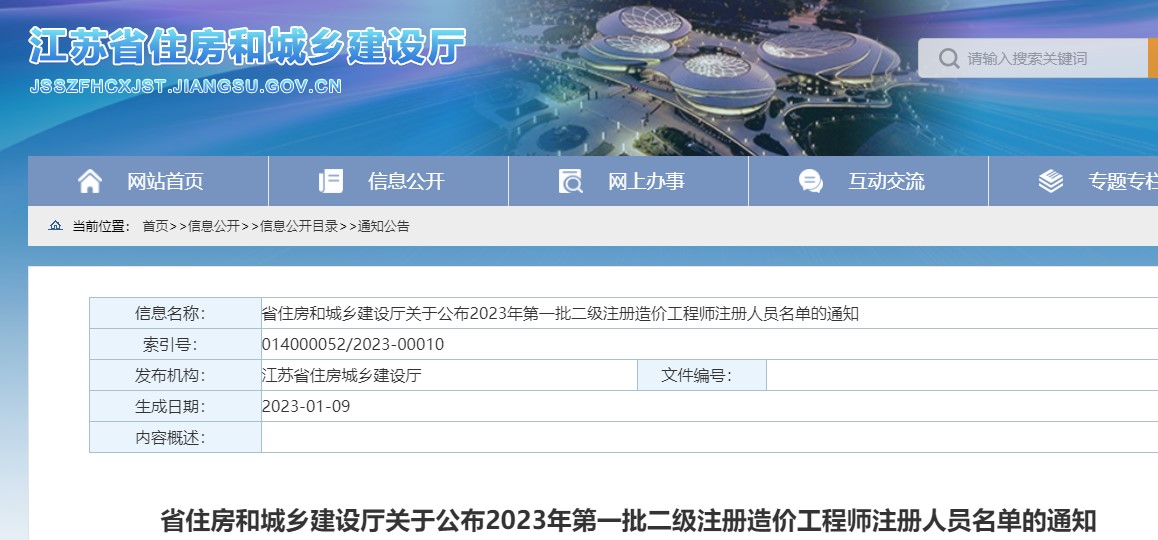Go to the 网上办事 navigation section
The image size is (1158, 540).
(646, 181)
